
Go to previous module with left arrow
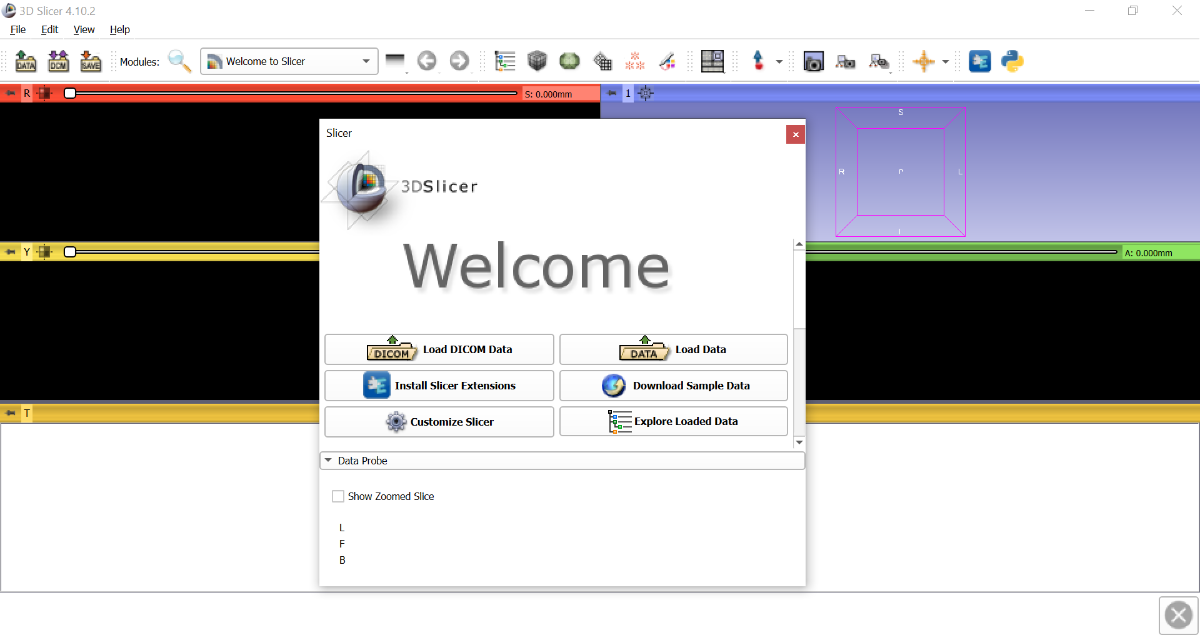[x=427, y=61]
